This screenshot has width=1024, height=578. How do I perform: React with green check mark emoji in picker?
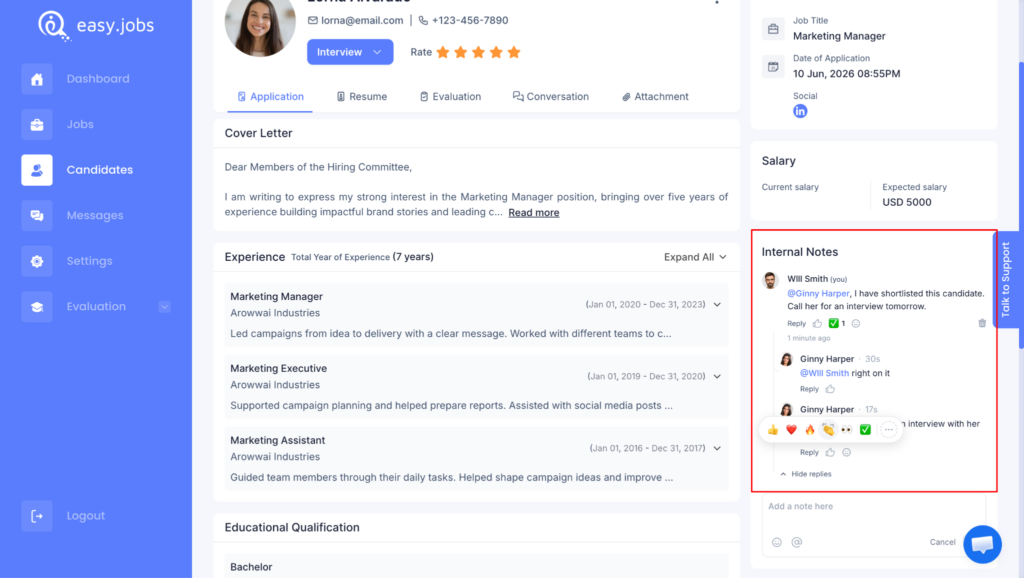click(865, 430)
